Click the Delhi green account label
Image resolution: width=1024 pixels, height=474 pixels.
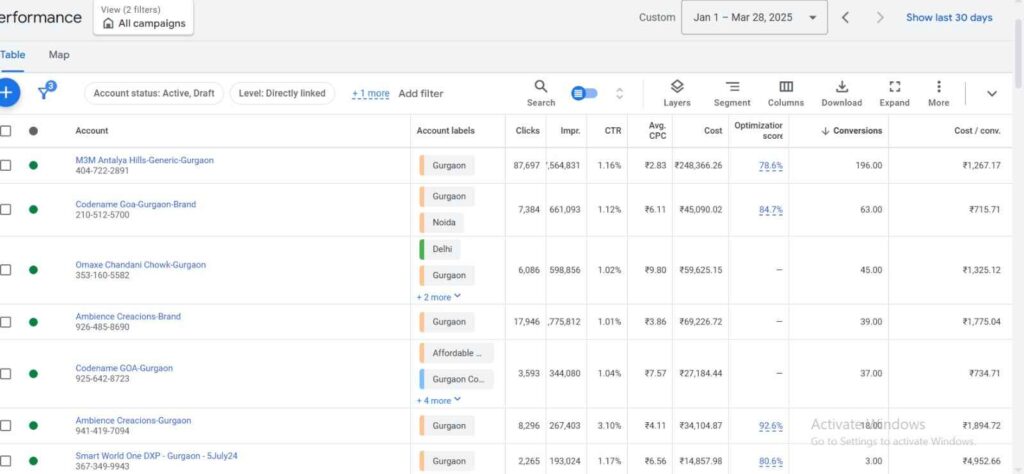click(440, 249)
